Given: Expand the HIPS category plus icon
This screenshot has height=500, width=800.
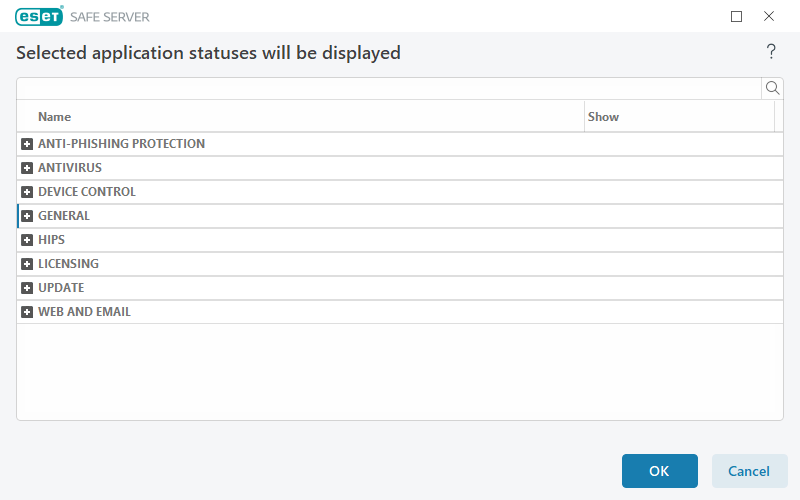Looking at the screenshot, I should pos(28,240).
